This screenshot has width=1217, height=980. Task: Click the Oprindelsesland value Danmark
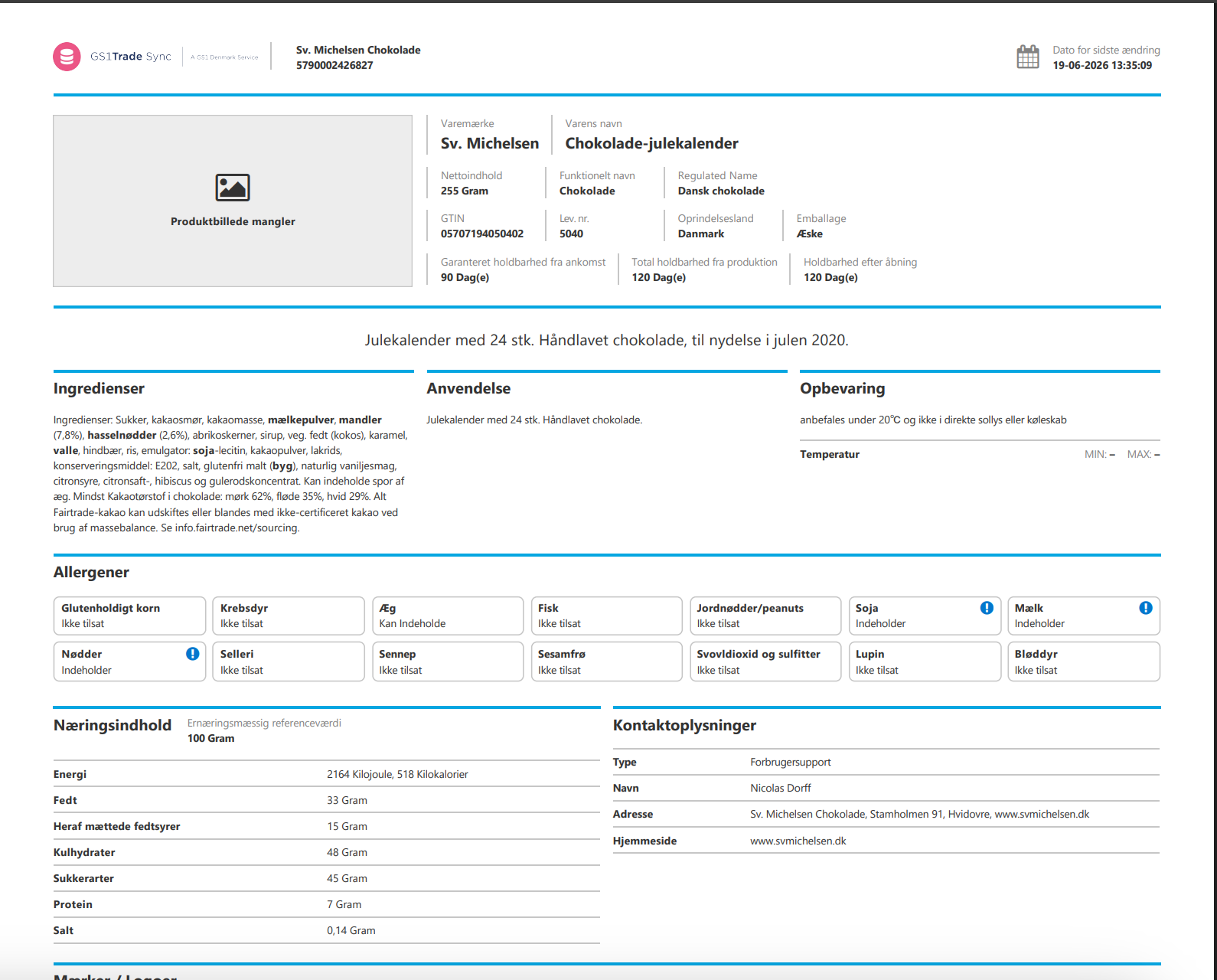(x=701, y=234)
